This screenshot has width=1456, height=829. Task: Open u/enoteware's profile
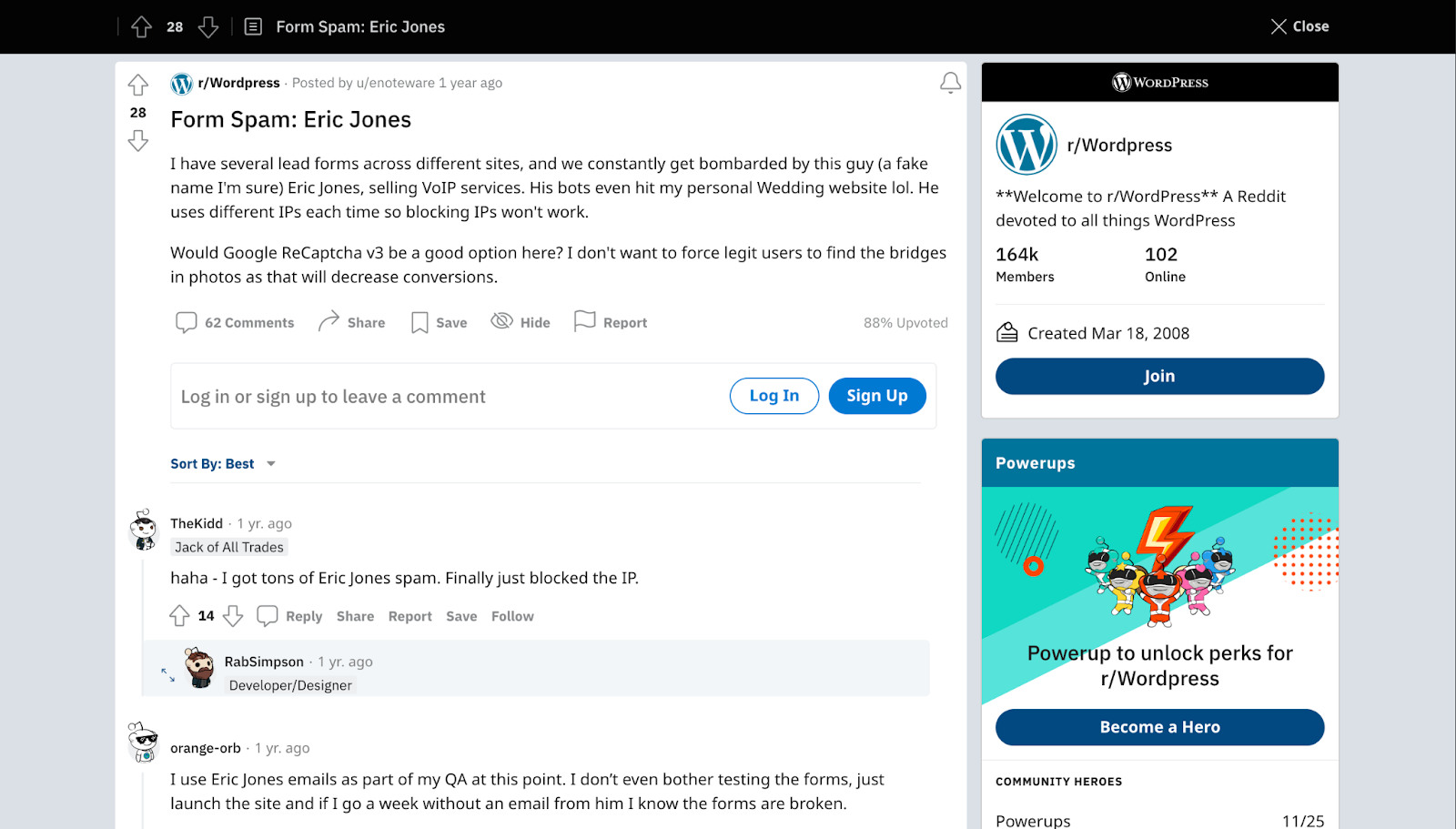coord(396,83)
